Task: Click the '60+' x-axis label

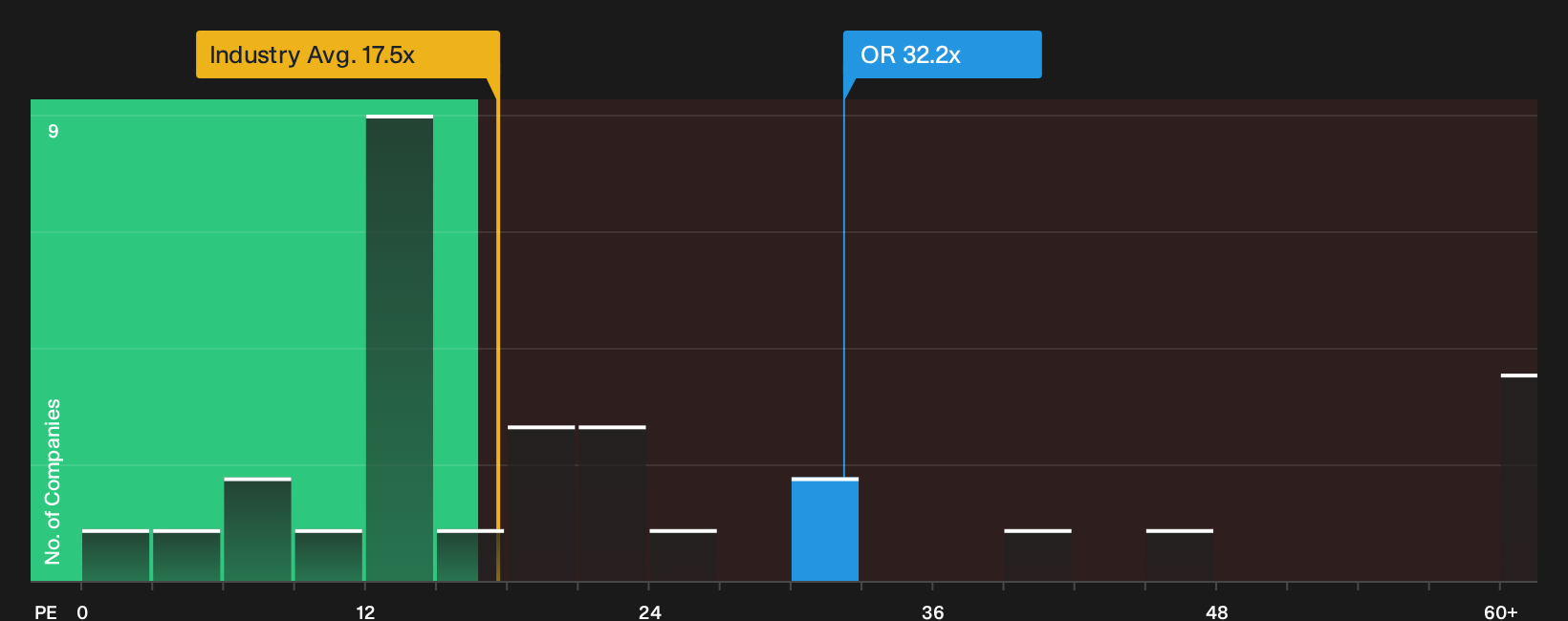Action: click(x=1501, y=611)
